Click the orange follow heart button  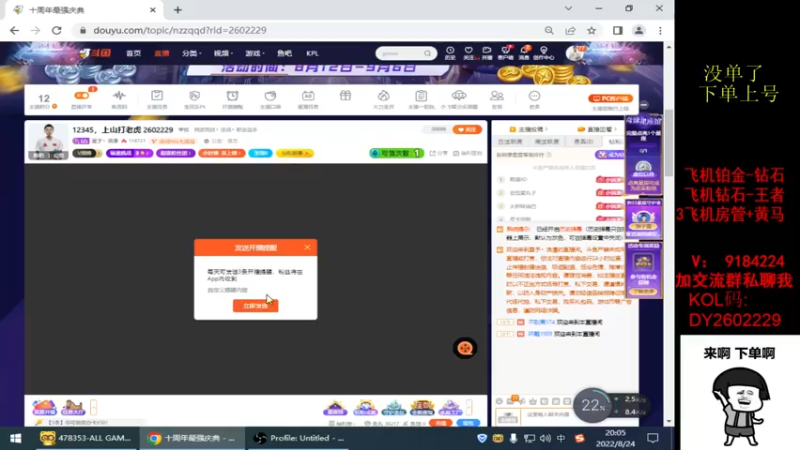[x=467, y=130]
